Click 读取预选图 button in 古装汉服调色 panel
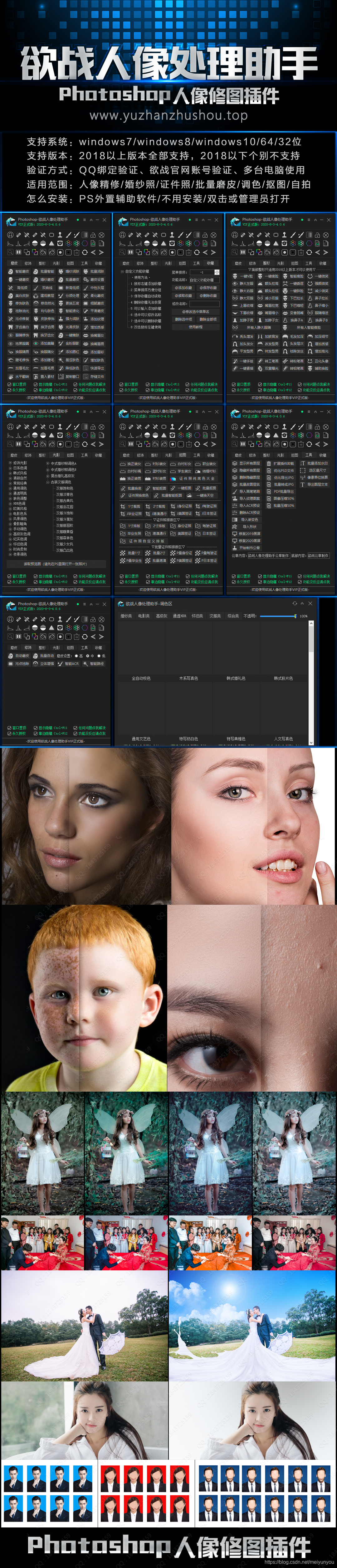Image resolution: width=337 pixels, height=1568 pixels. pyautogui.click(x=56, y=564)
